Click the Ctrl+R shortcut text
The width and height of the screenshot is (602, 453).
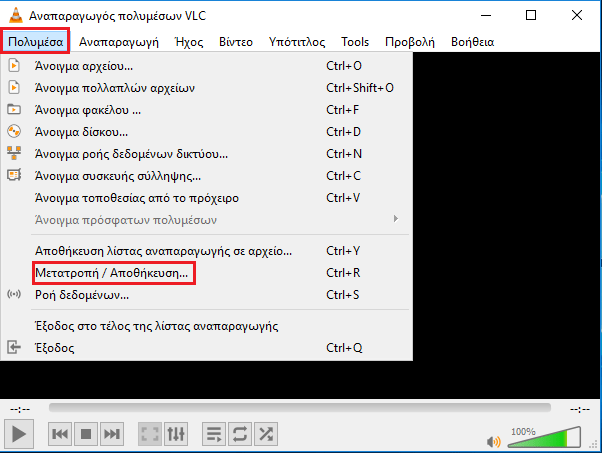point(343,273)
